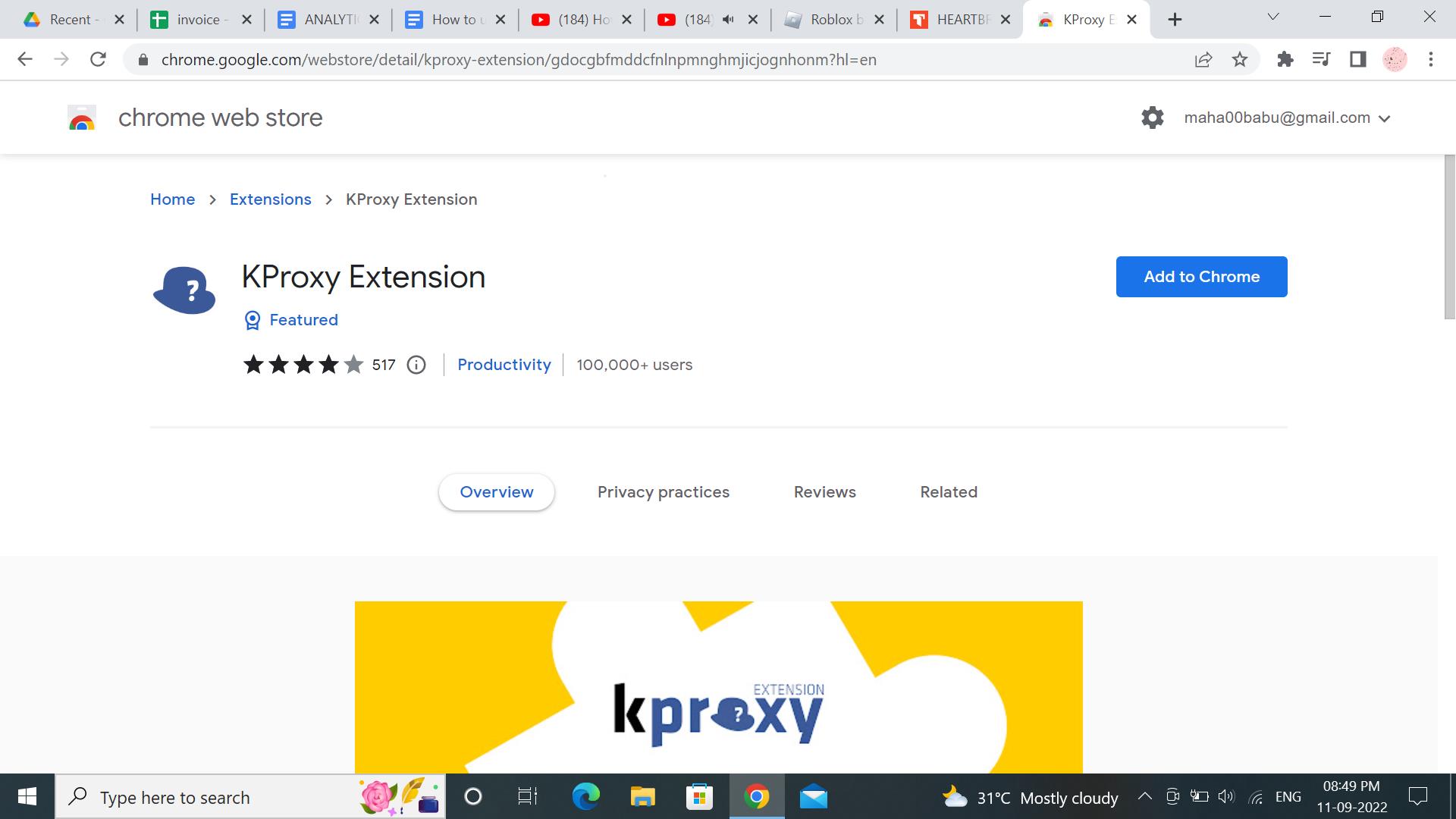Image resolution: width=1456 pixels, height=819 pixels.
Task: Click the KProxy hat extension icon
Action: 184,290
